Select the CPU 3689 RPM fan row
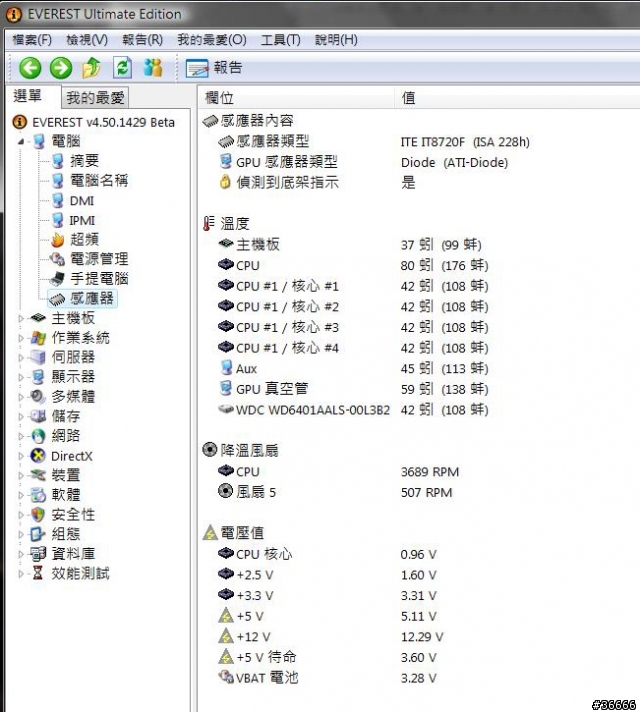 pyautogui.click(x=338, y=472)
